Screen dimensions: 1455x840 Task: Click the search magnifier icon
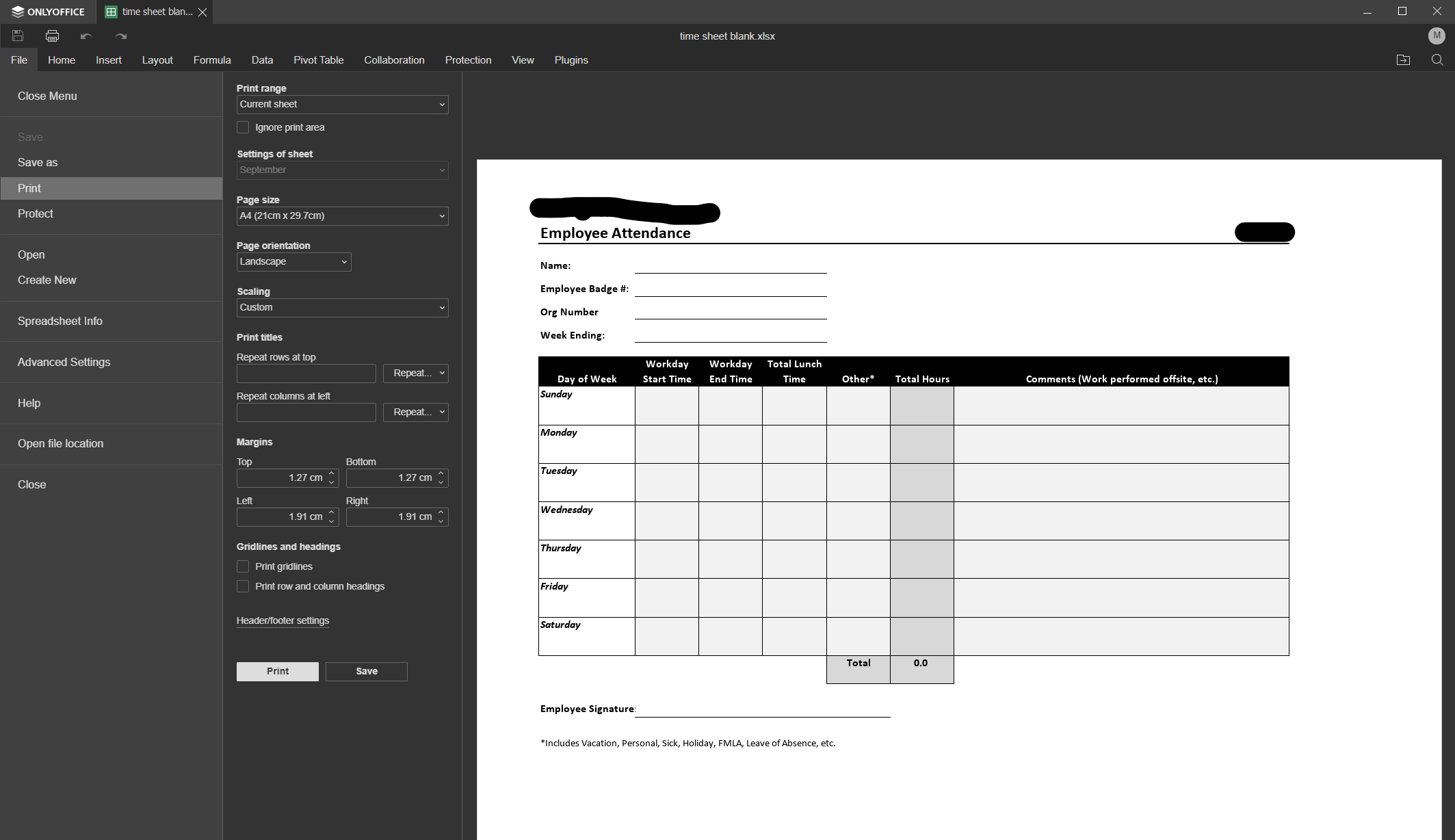point(1437,60)
